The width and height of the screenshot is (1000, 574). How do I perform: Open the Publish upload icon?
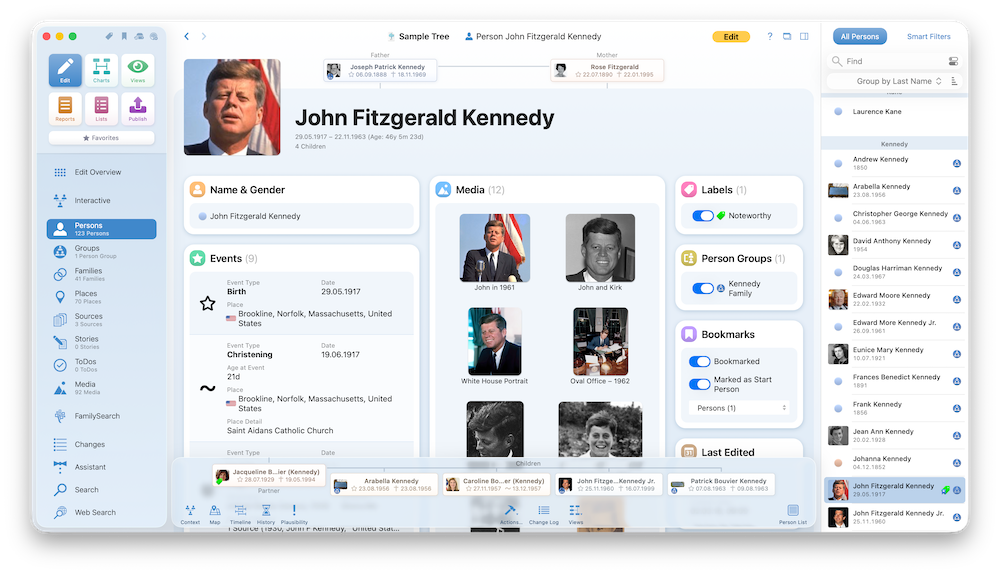(138, 108)
